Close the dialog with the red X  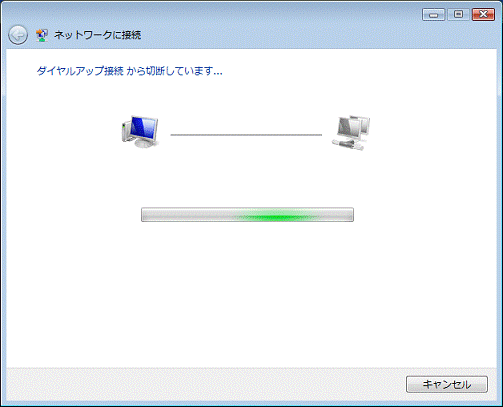point(483,15)
